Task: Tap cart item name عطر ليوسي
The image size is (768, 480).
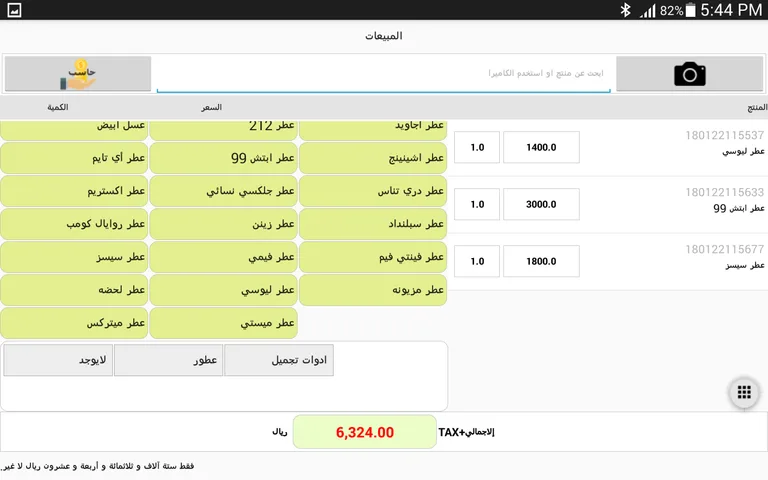Action: tap(743, 151)
